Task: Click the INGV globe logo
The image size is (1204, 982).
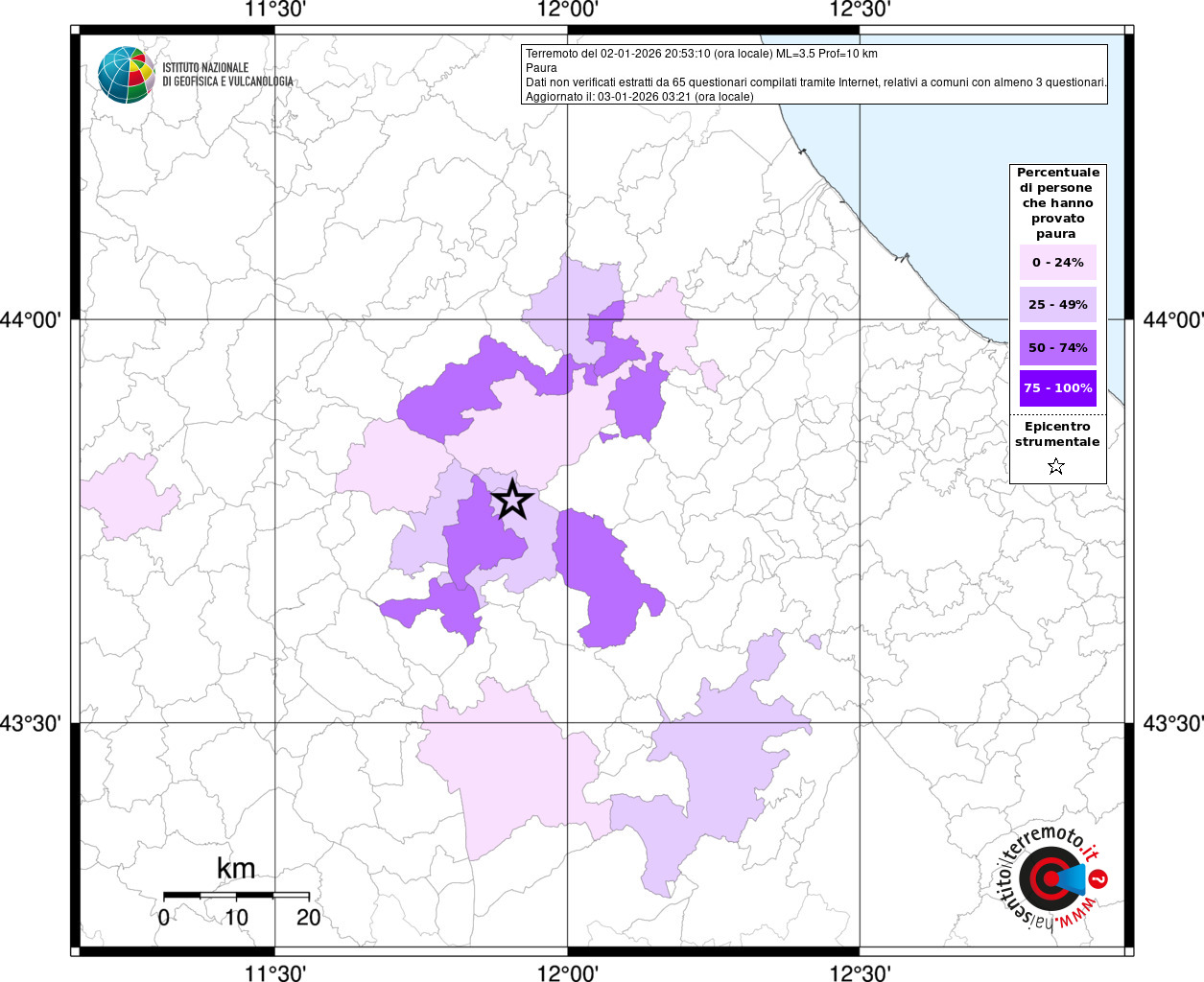Action: click(x=127, y=74)
